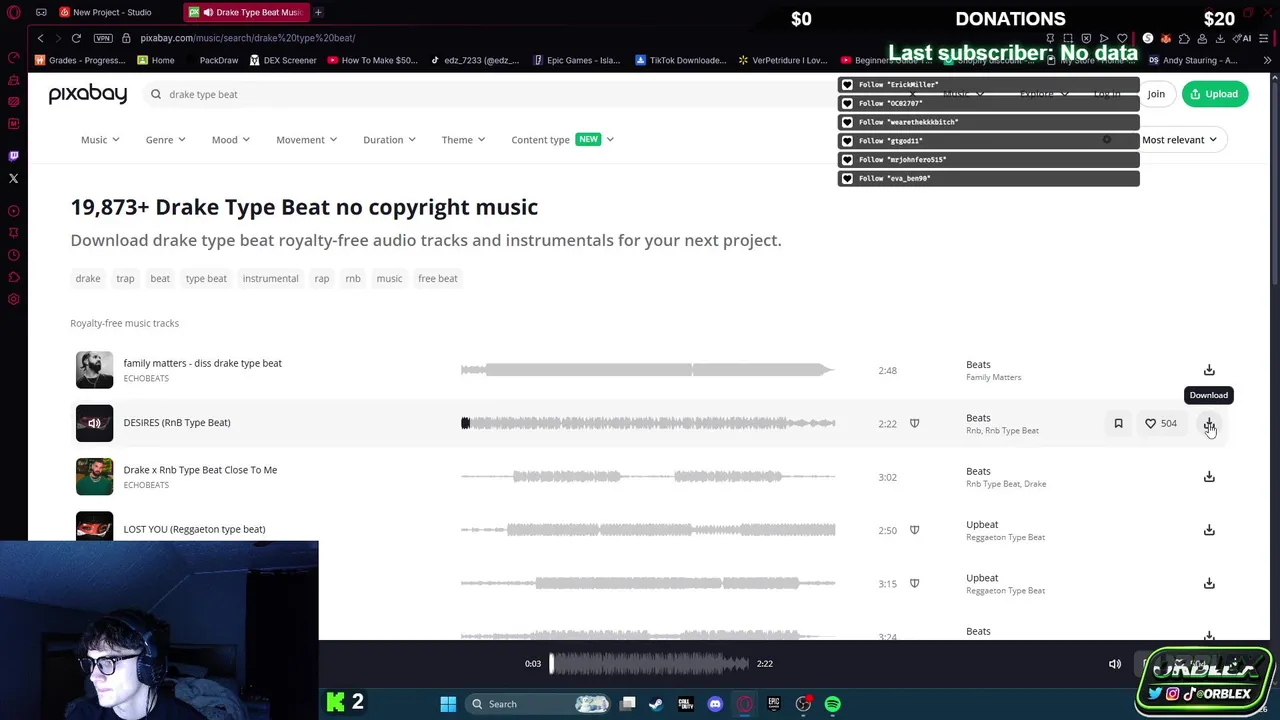Viewport: 1280px width, 720px height.
Task: Click the Content ID shield on LOST YOU row
Action: coord(914,530)
